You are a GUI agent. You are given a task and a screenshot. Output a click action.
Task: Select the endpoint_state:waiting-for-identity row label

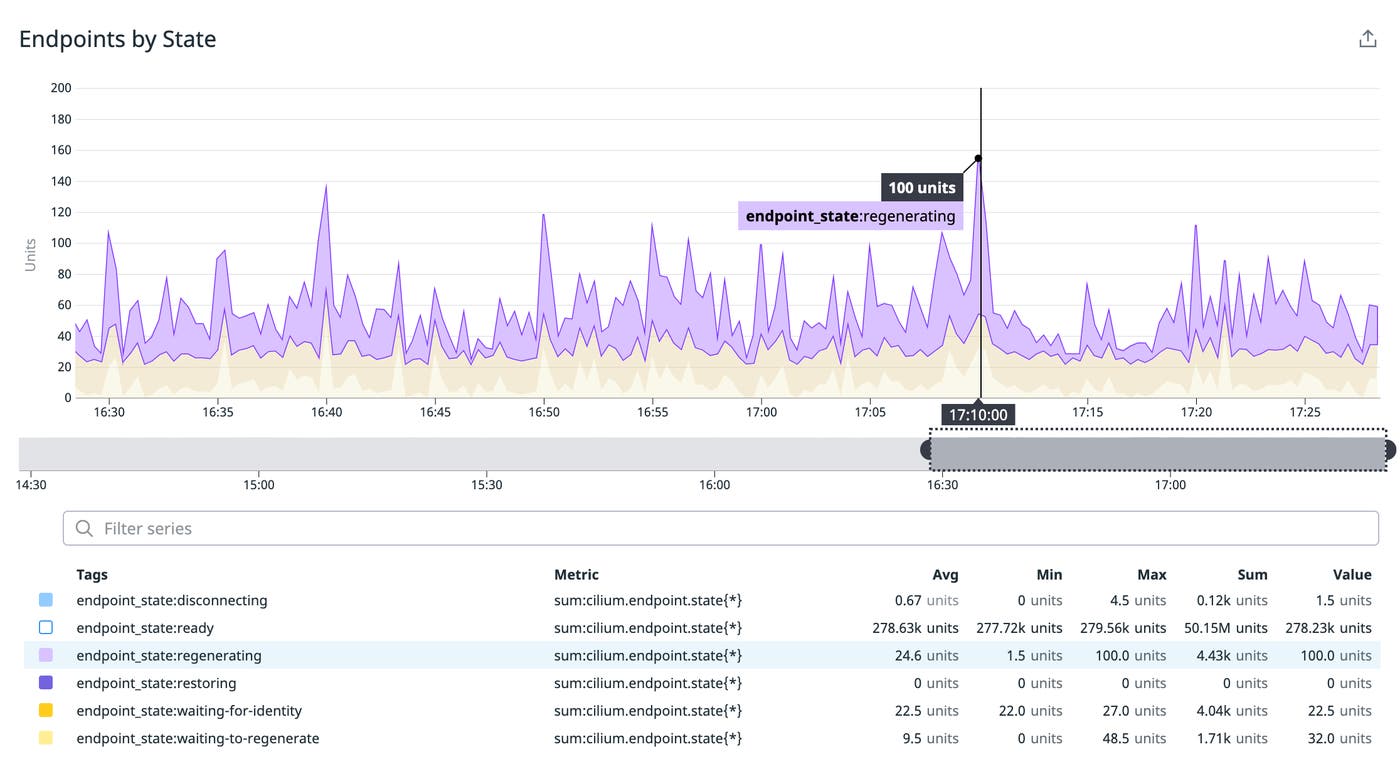pos(189,711)
